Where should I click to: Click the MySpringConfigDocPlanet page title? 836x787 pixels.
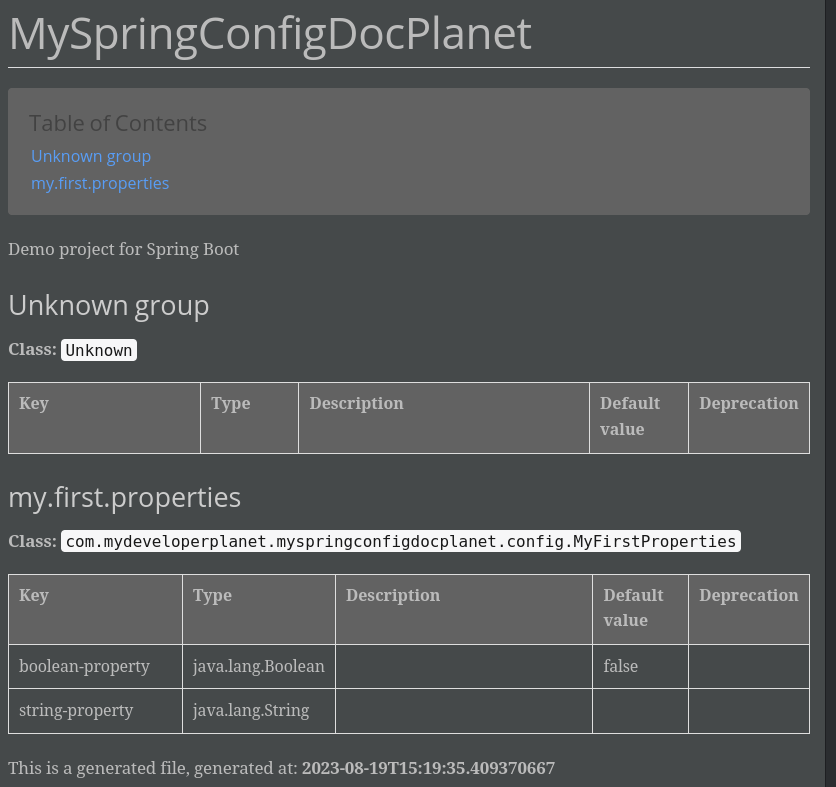[x=270, y=34]
